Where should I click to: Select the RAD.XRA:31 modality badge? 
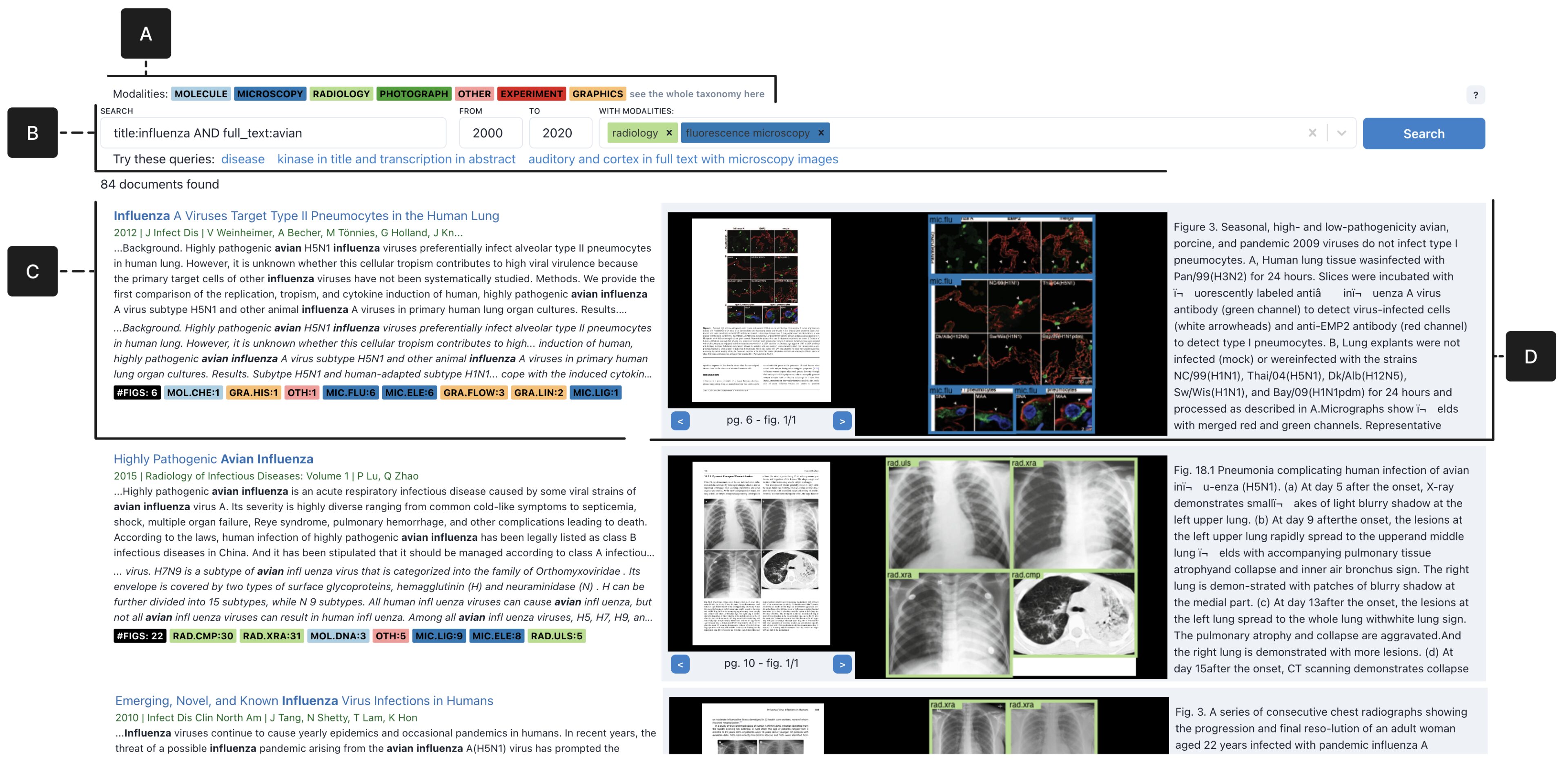(x=272, y=636)
